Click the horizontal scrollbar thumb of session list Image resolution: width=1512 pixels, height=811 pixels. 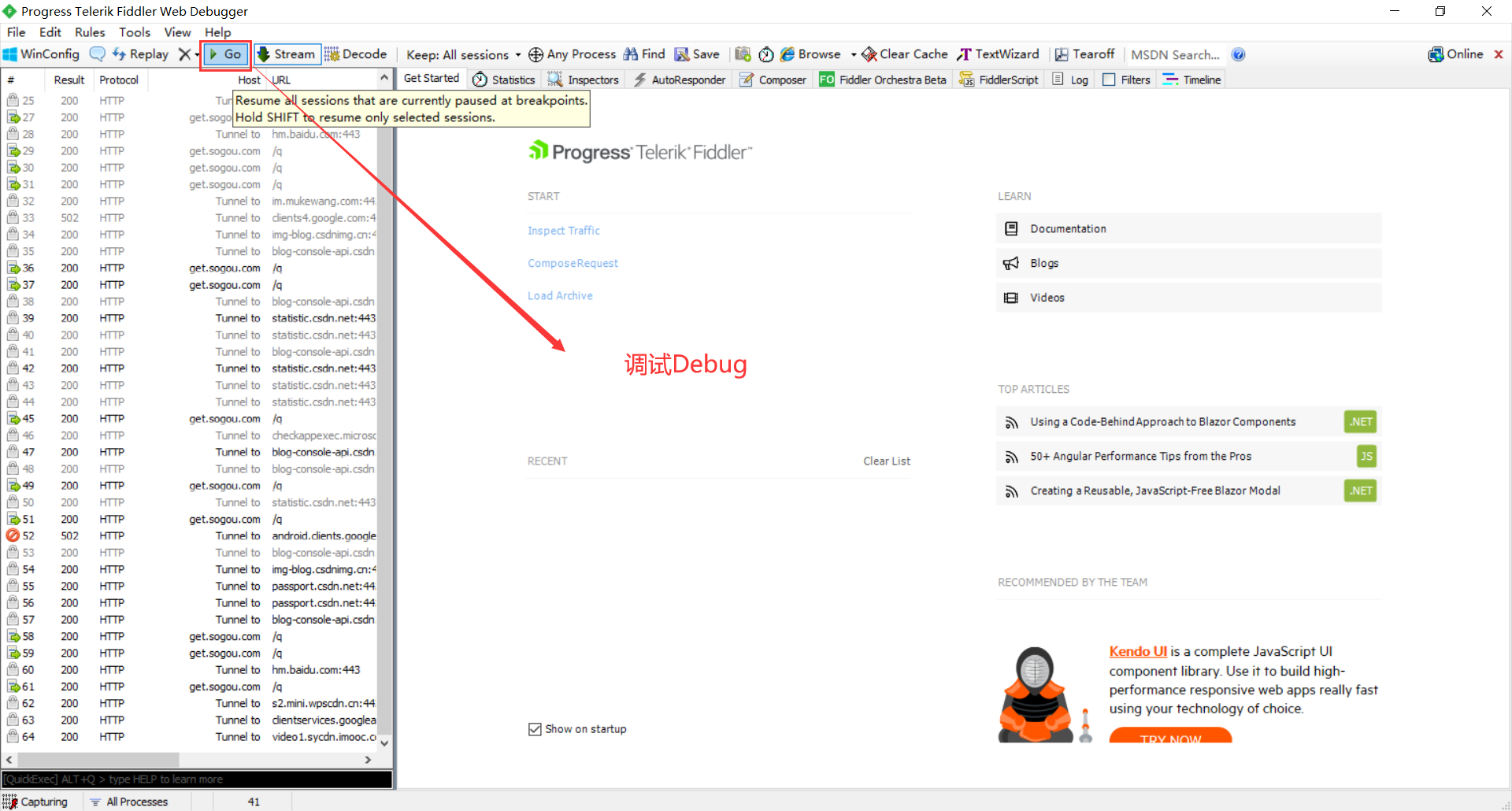click(x=98, y=760)
